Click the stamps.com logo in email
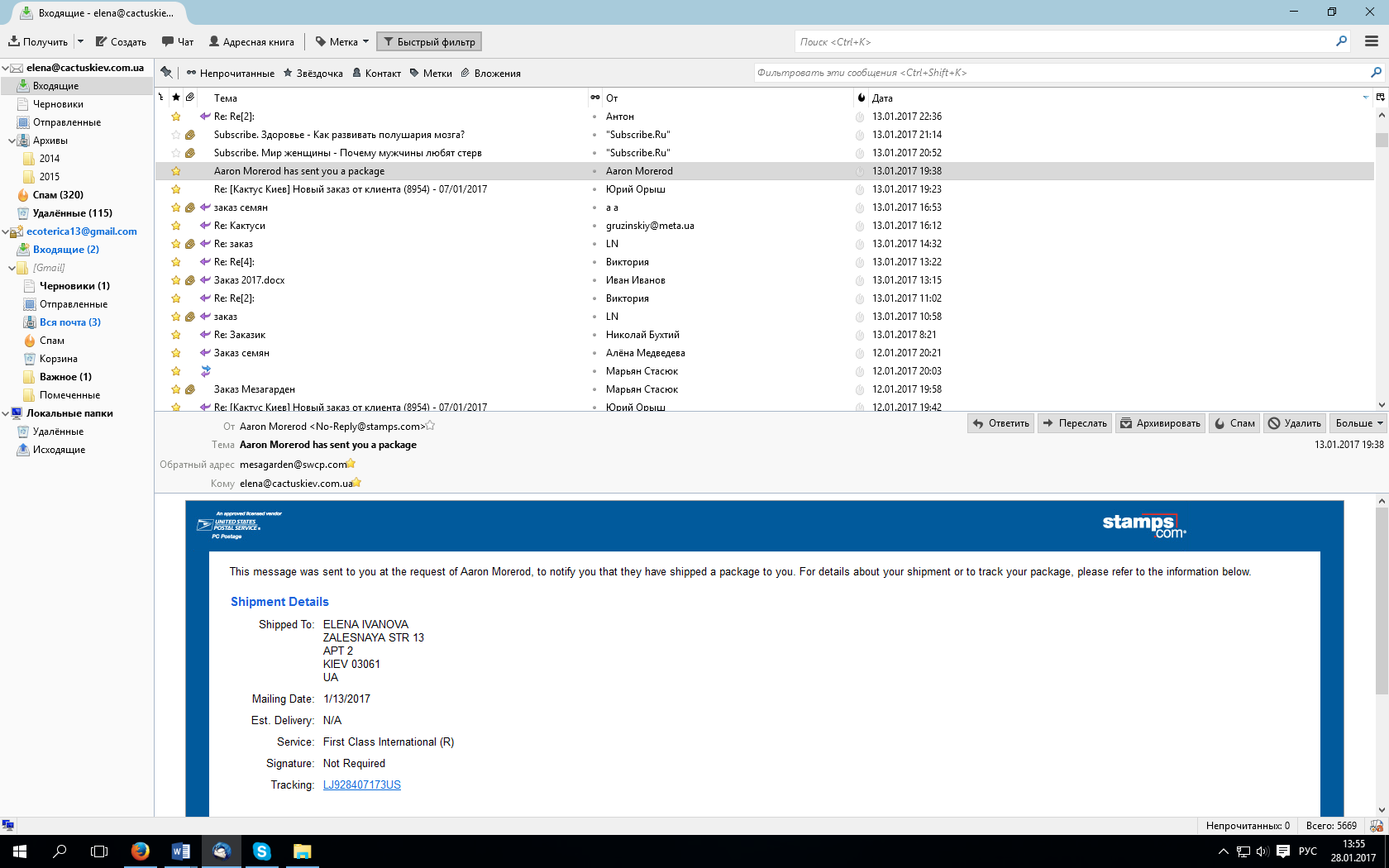Image resolution: width=1389 pixels, height=868 pixels. 1144,525
